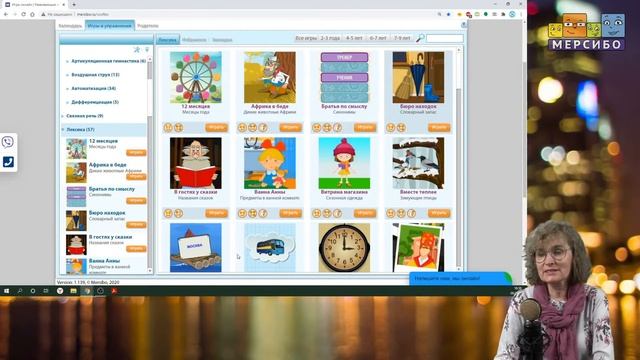Click the smiley icon under Африка в беде card
Viewport: 640px width, 360px height.
click(242, 127)
